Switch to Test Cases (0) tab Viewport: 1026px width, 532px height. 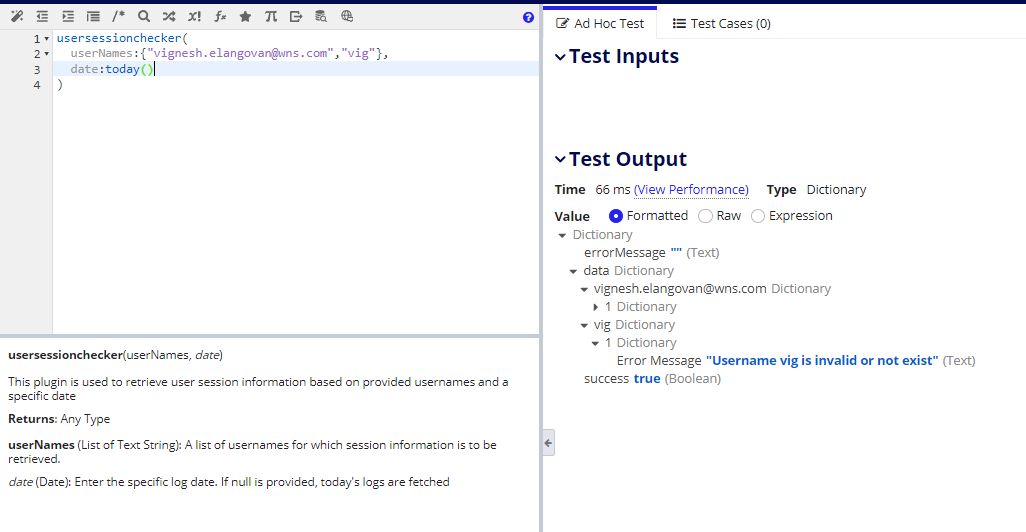pyautogui.click(x=722, y=24)
